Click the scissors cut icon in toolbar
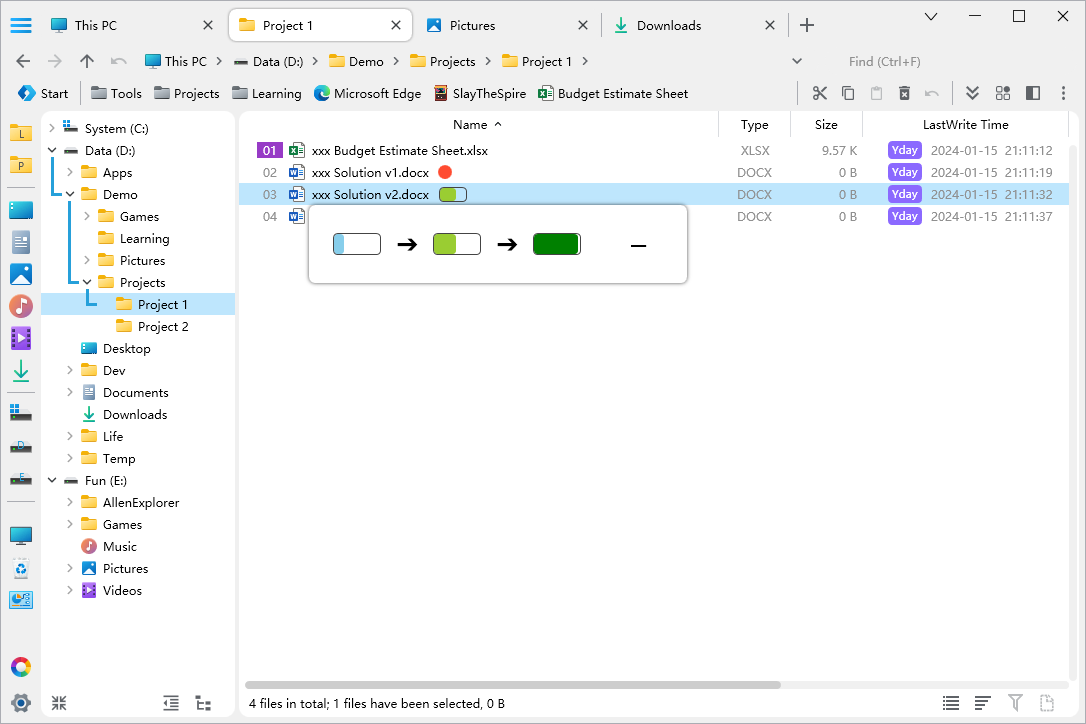 [x=820, y=93]
